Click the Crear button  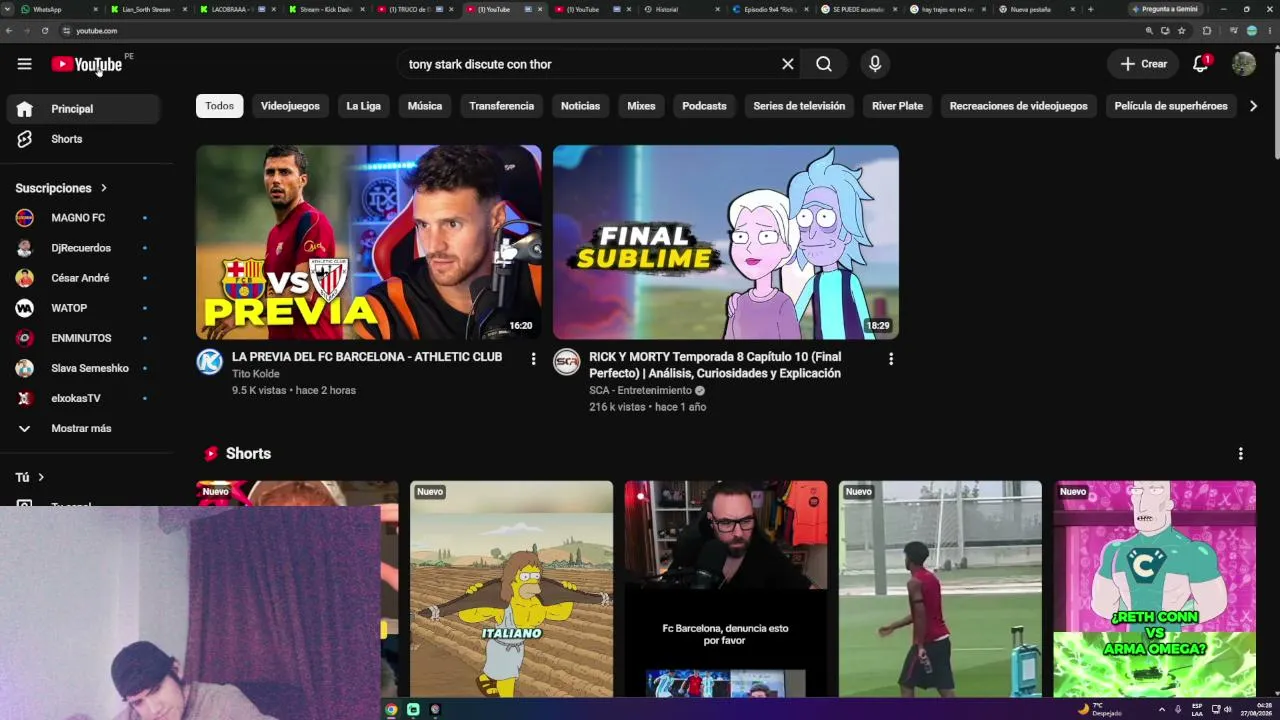(1143, 64)
